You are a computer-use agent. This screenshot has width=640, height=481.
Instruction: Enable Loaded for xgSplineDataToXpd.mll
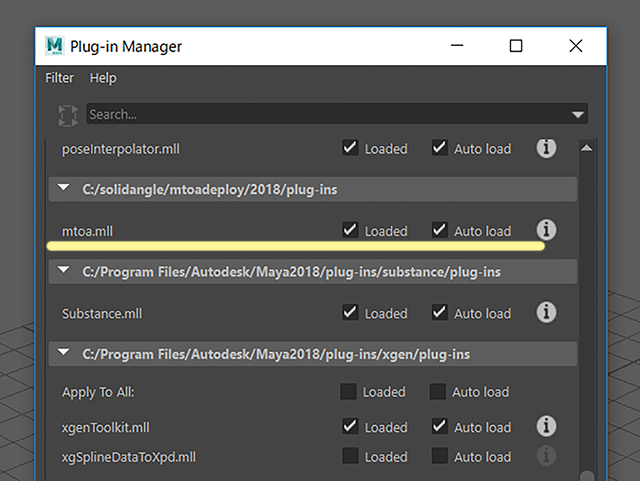click(350, 456)
